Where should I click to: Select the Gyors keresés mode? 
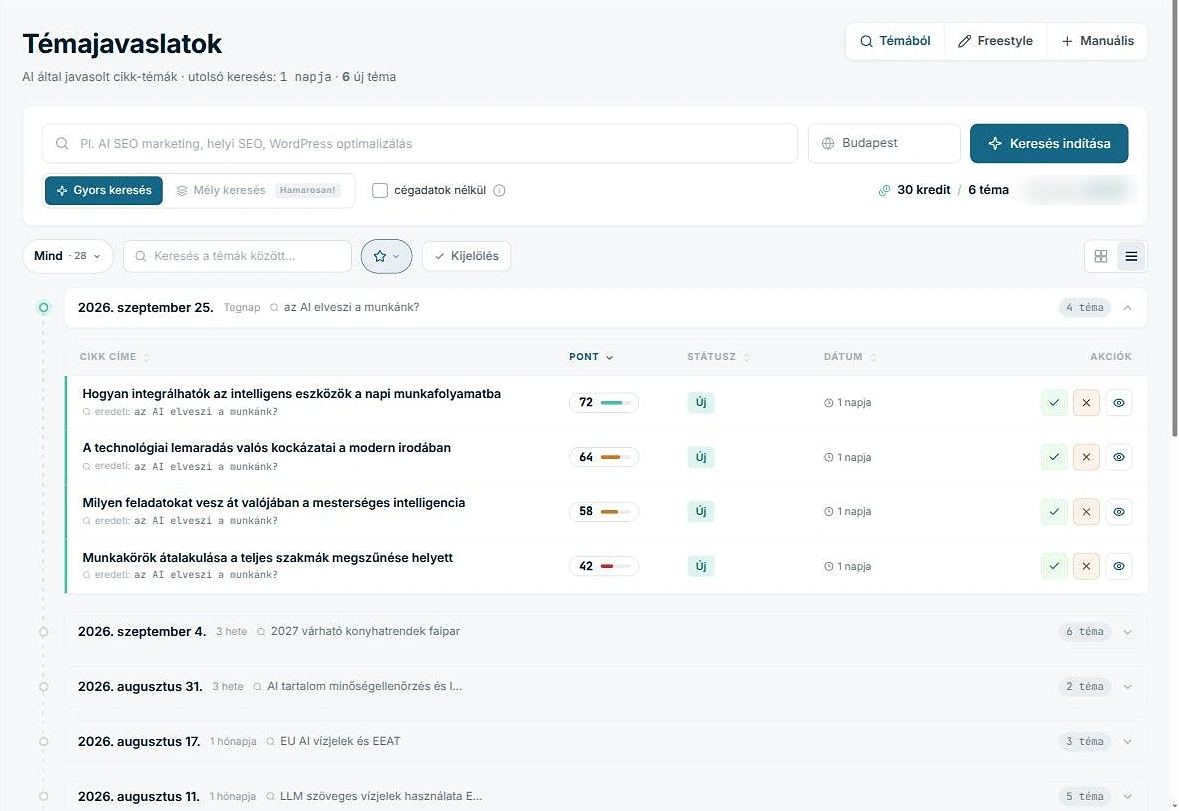pos(104,190)
